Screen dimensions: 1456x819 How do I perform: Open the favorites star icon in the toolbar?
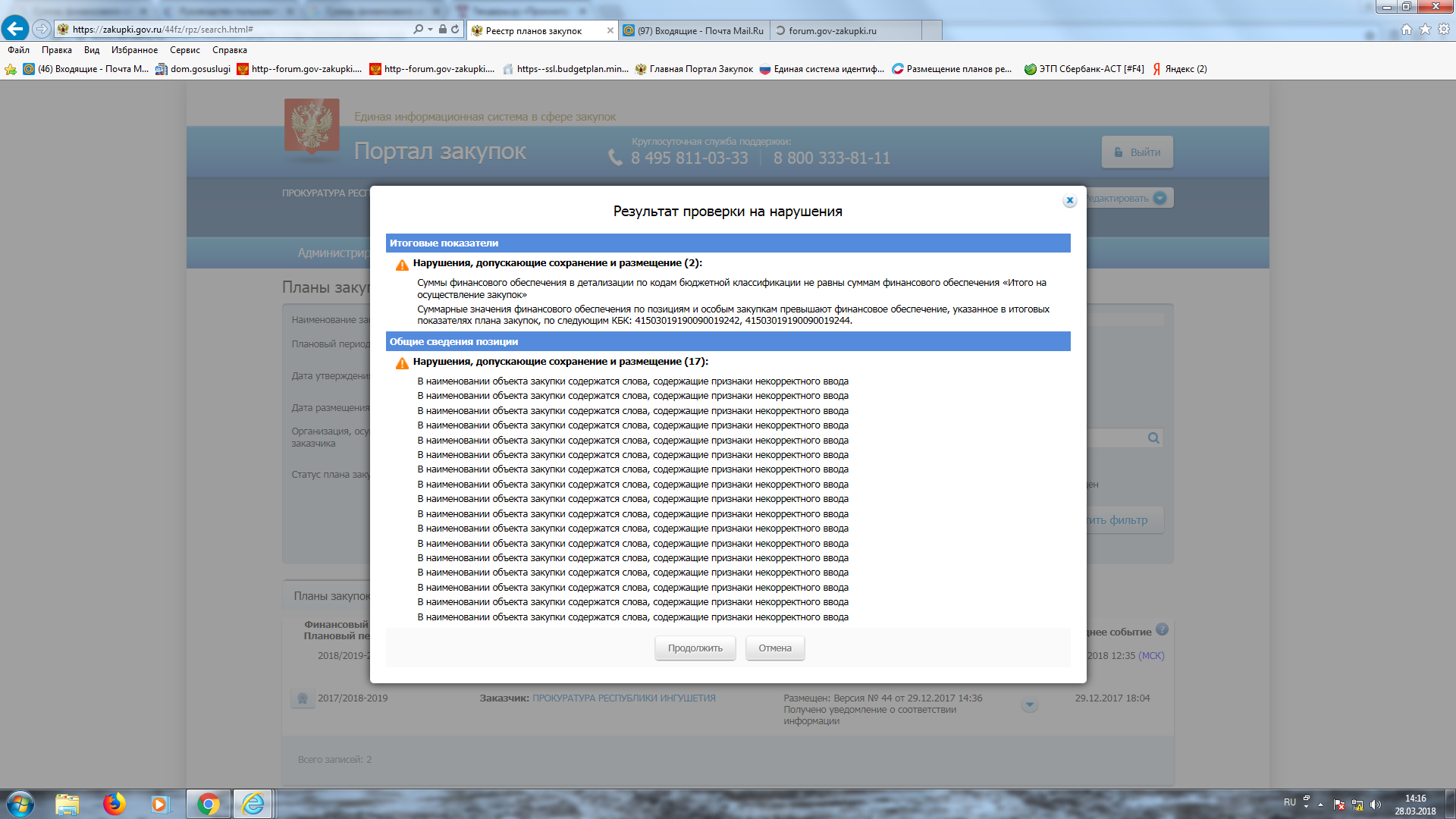click(x=1425, y=30)
